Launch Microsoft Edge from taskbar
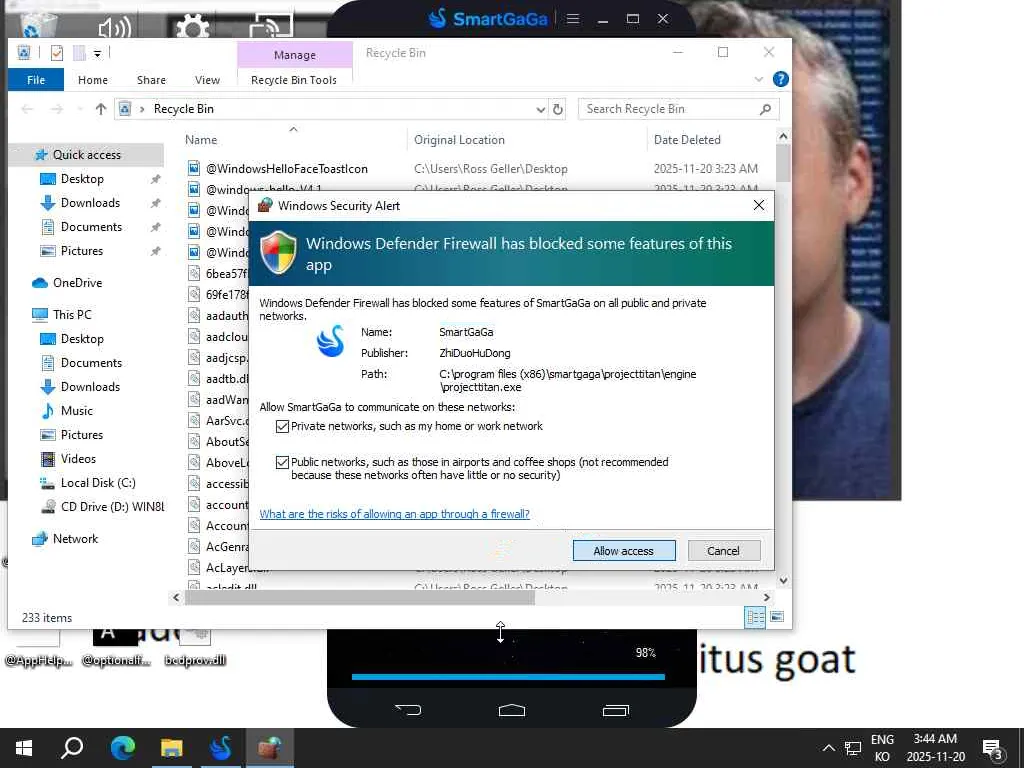1024x768 pixels. (x=122, y=748)
